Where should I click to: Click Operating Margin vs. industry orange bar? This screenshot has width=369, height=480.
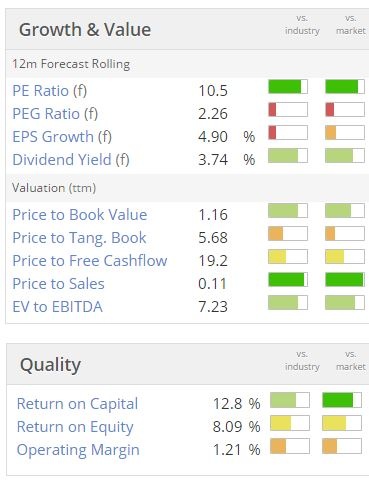tap(290, 446)
